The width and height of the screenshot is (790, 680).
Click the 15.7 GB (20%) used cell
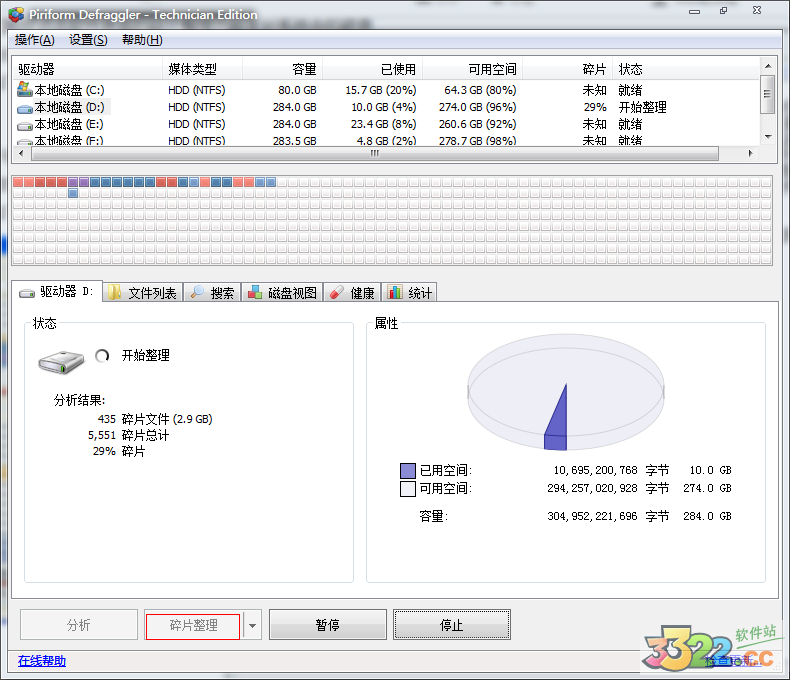click(x=381, y=90)
